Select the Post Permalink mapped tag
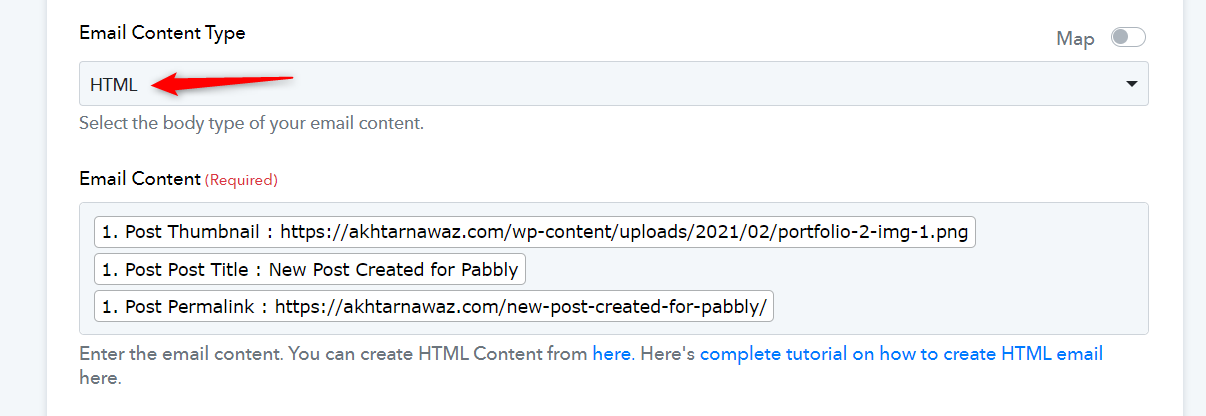Viewport: 1206px width, 416px height. coord(434,307)
